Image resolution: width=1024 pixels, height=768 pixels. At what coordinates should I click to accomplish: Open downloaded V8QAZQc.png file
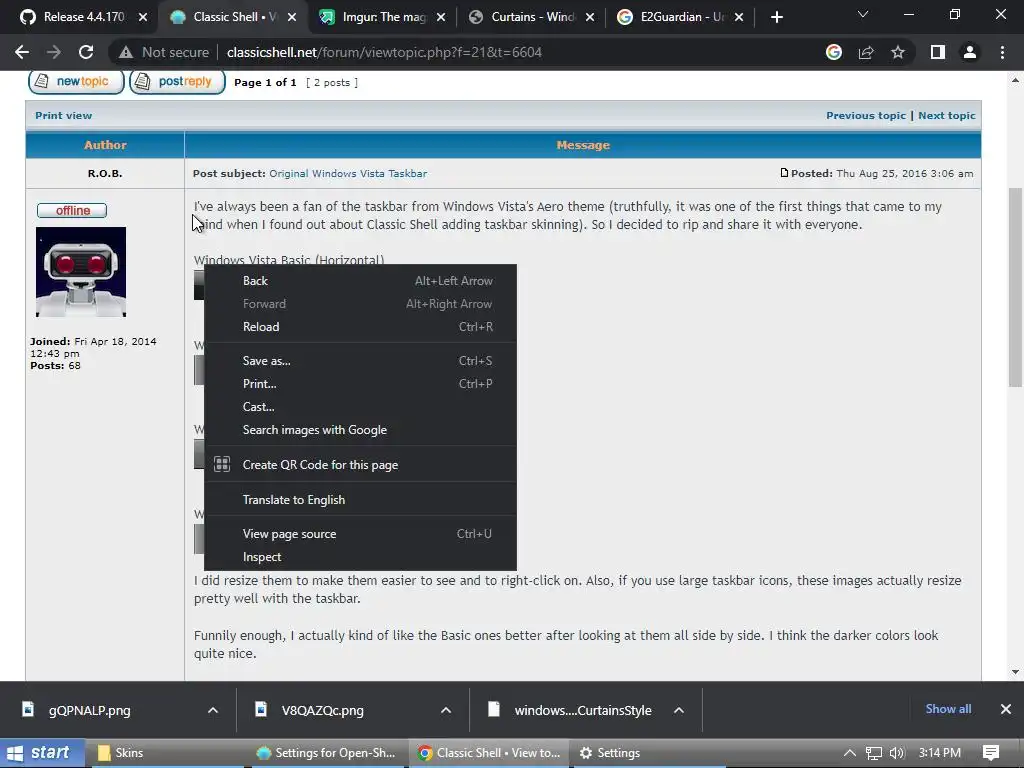[323, 710]
